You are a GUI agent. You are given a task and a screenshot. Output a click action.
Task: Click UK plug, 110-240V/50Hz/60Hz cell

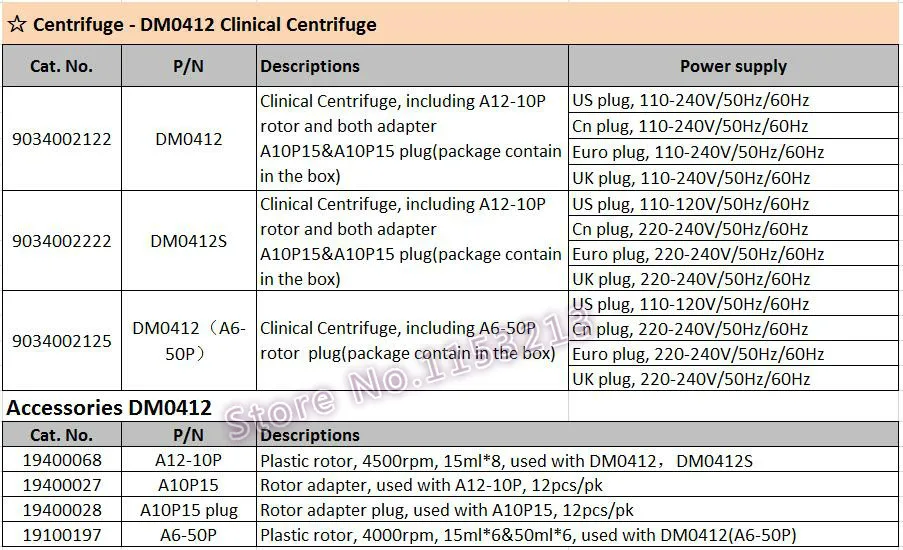[733, 177]
